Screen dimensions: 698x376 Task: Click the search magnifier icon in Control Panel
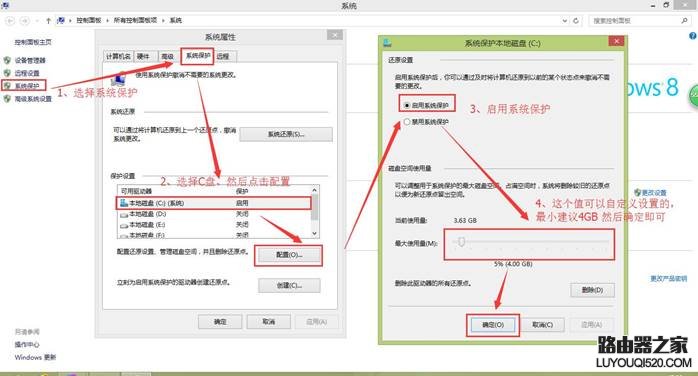tap(684, 20)
